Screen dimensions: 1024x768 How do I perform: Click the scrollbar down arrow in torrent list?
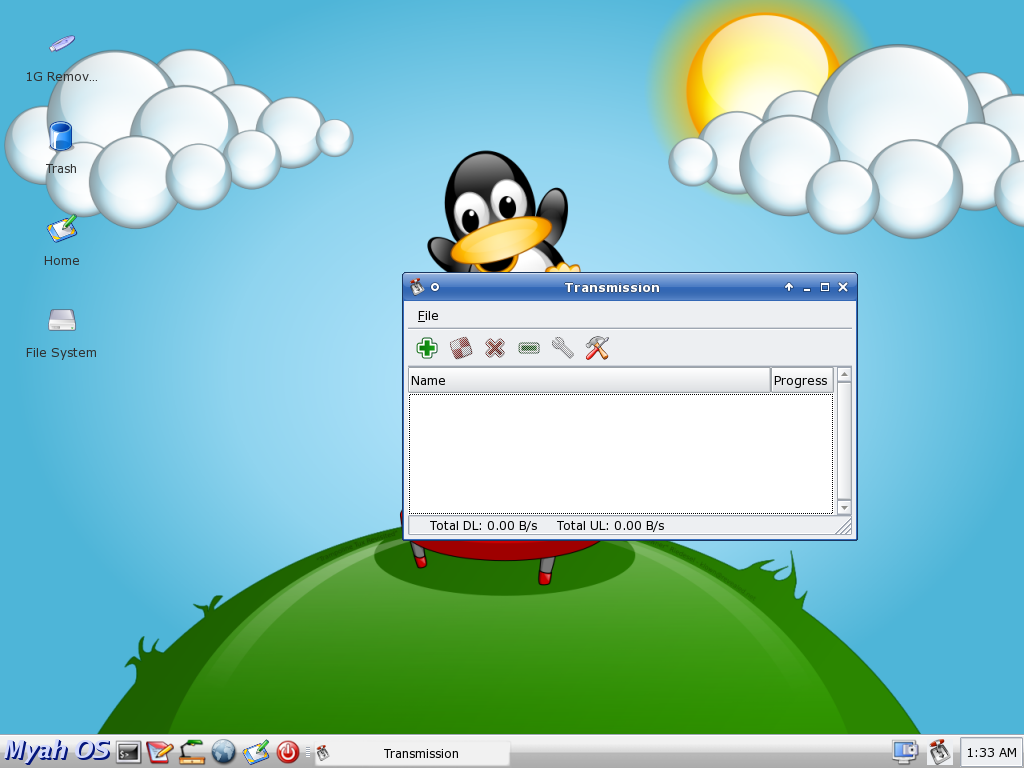(x=844, y=507)
